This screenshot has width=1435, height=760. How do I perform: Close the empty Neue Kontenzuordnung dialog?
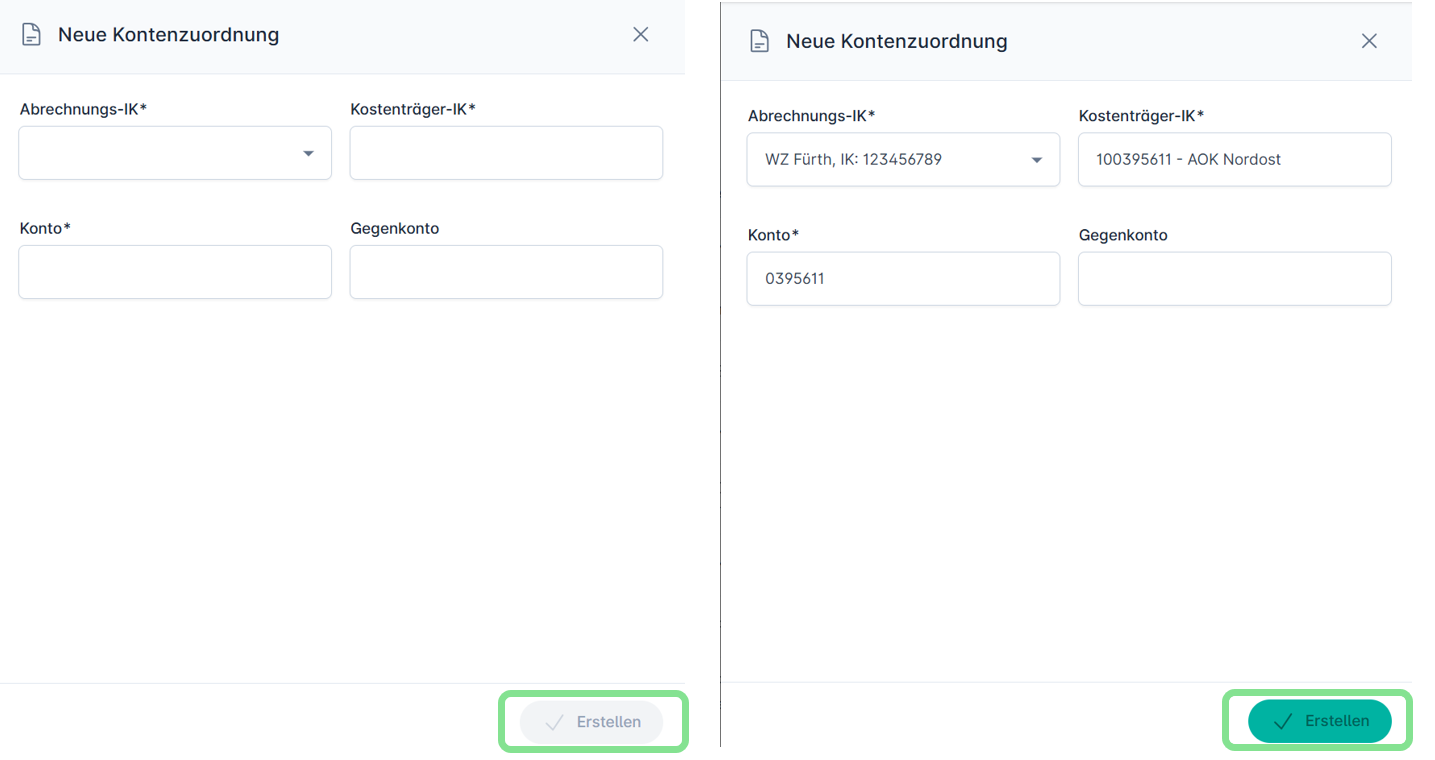[641, 35]
